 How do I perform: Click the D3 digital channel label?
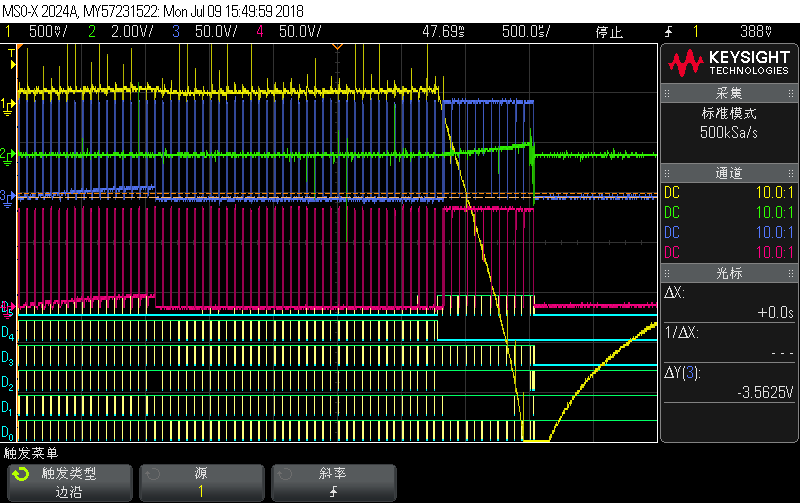coord(8,358)
